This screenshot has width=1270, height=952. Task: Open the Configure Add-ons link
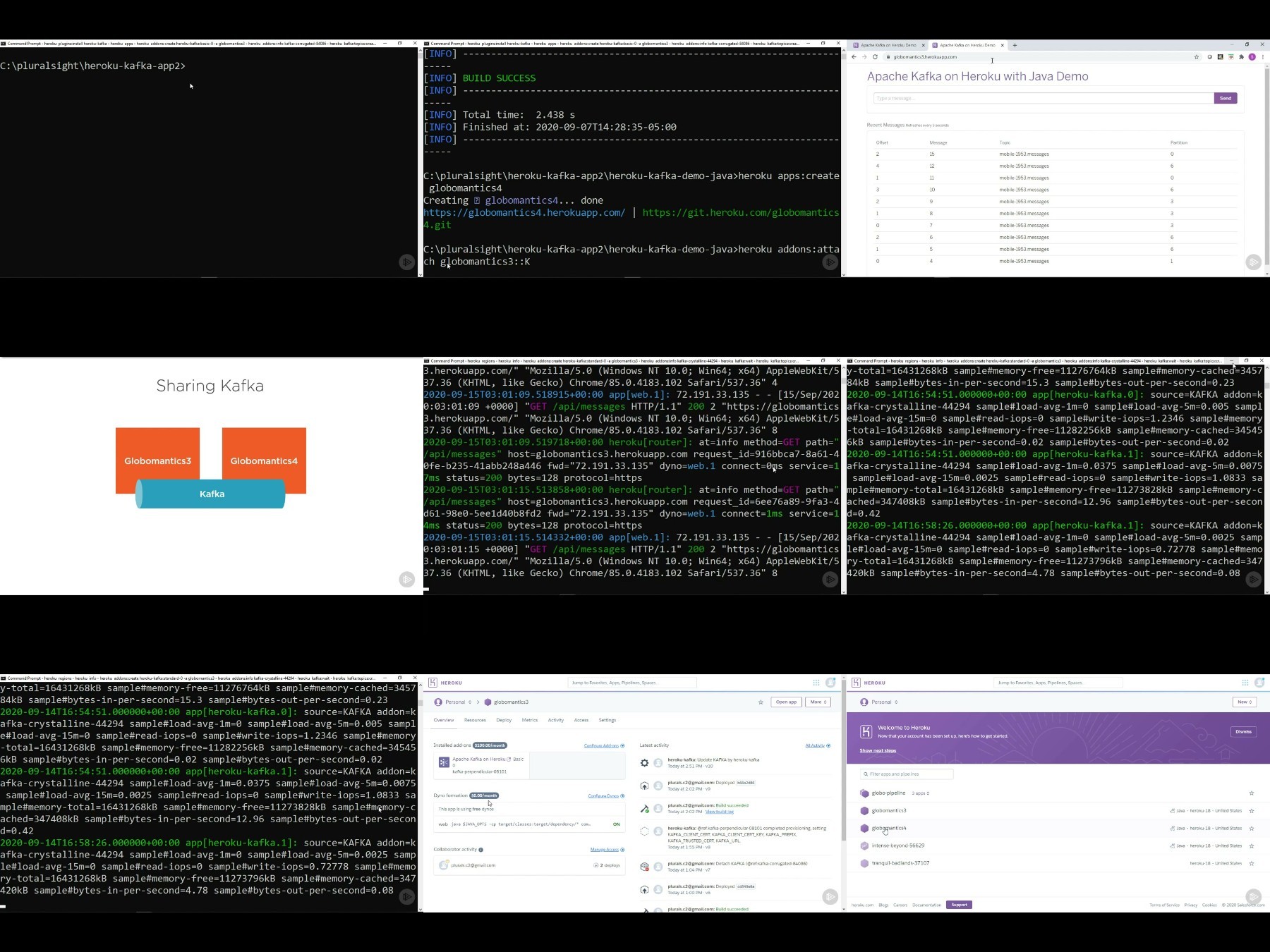tap(604, 746)
